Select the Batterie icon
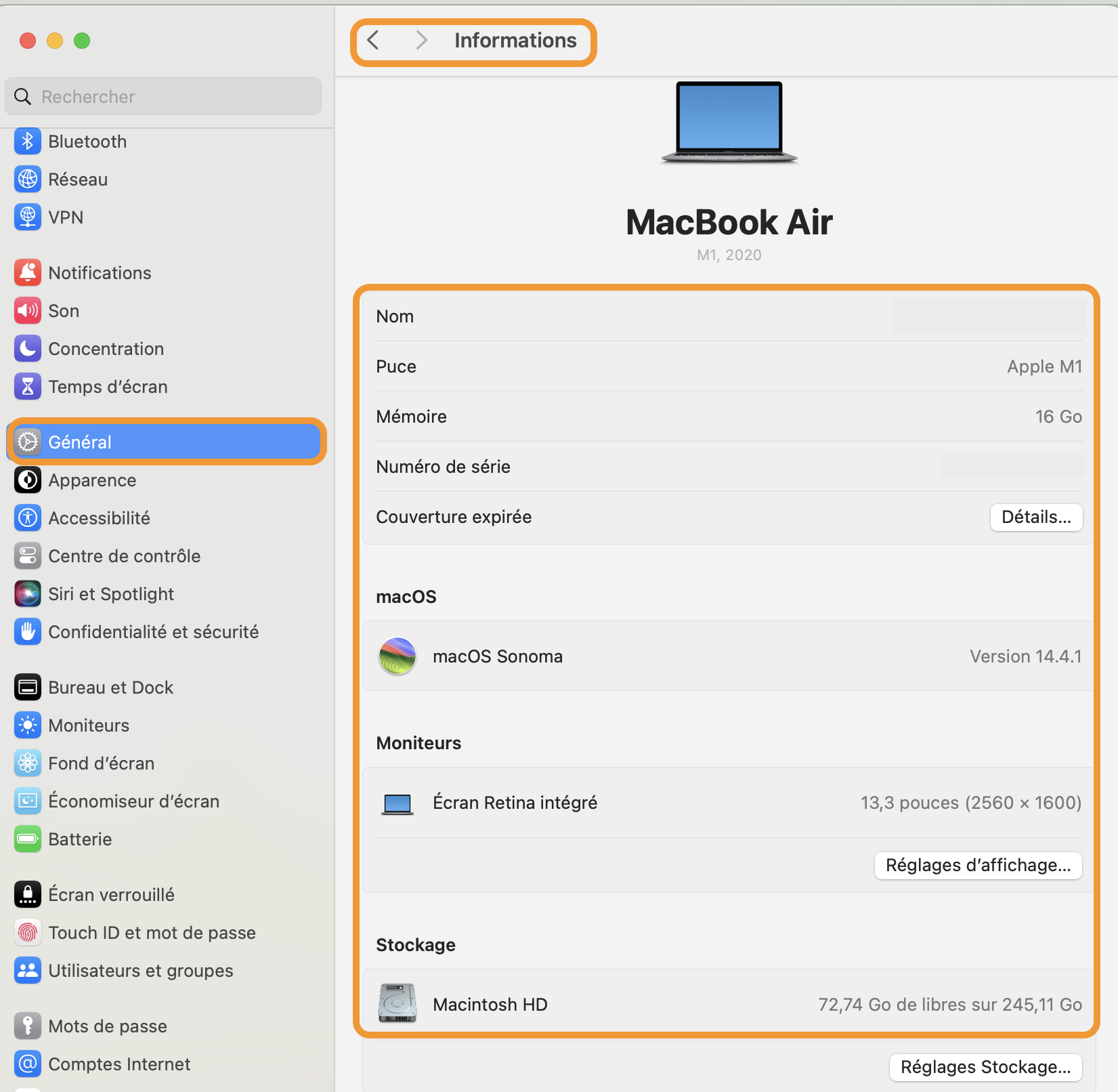The image size is (1118, 1092). point(28,839)
